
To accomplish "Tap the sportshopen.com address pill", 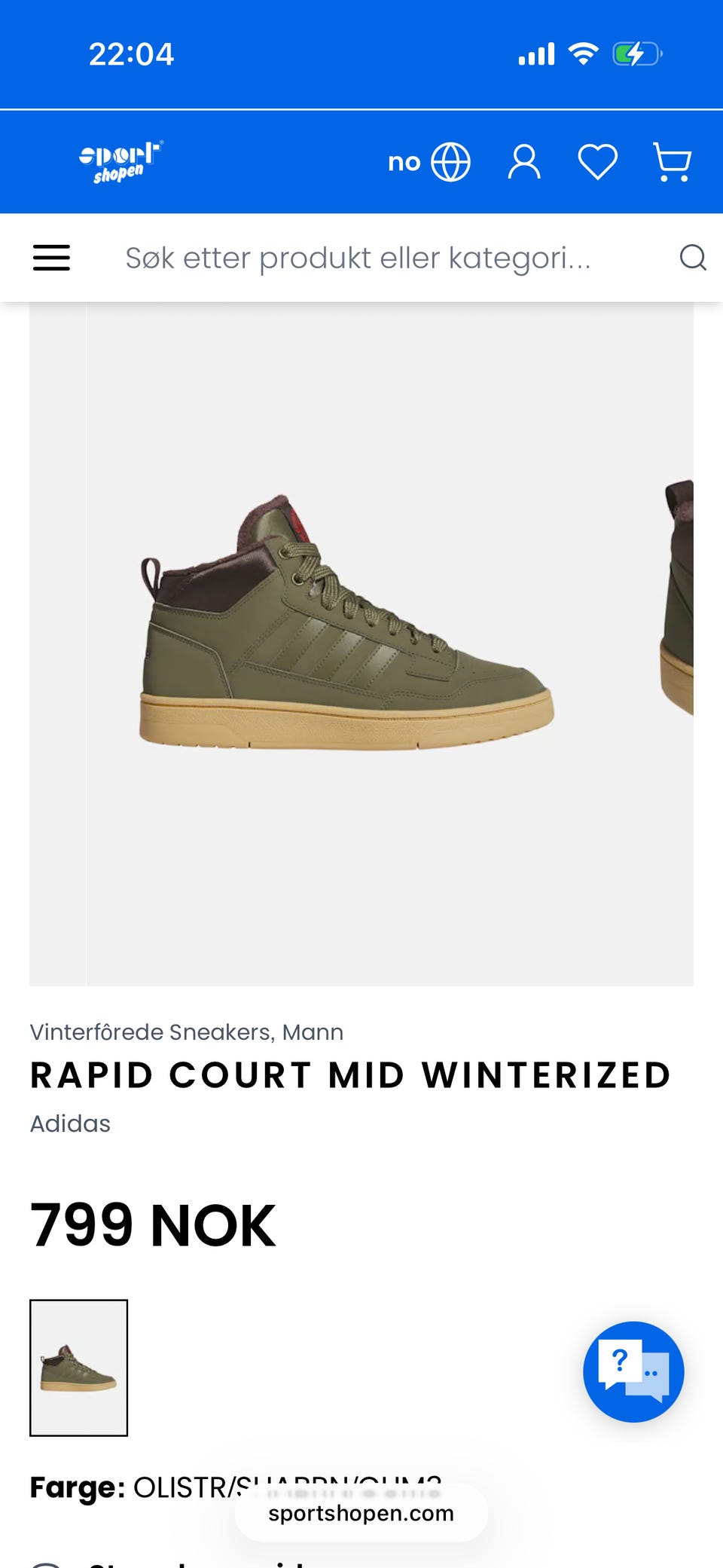I will 361,1513.
